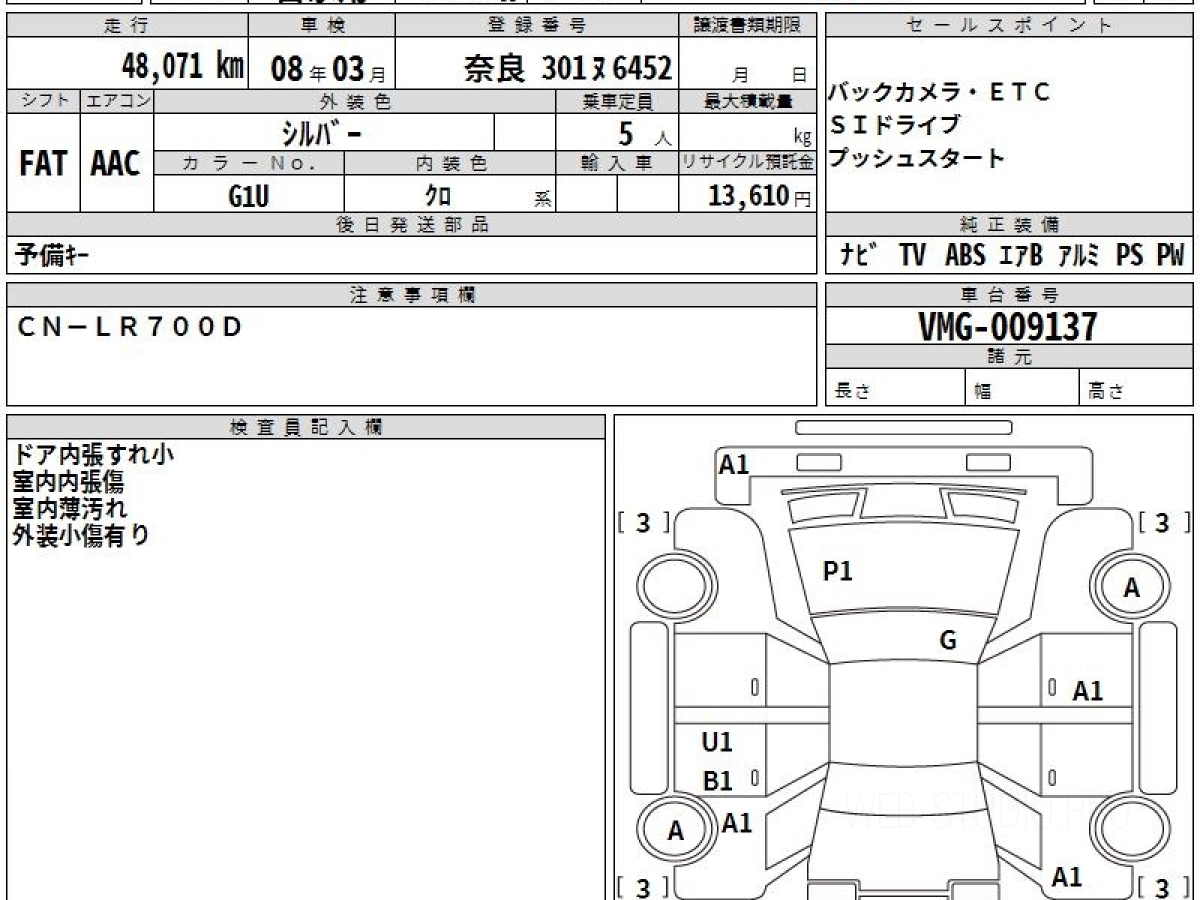Select the エアB equipment item
The width and height of the screenshot is (1200, 900).
[1020, 255]
